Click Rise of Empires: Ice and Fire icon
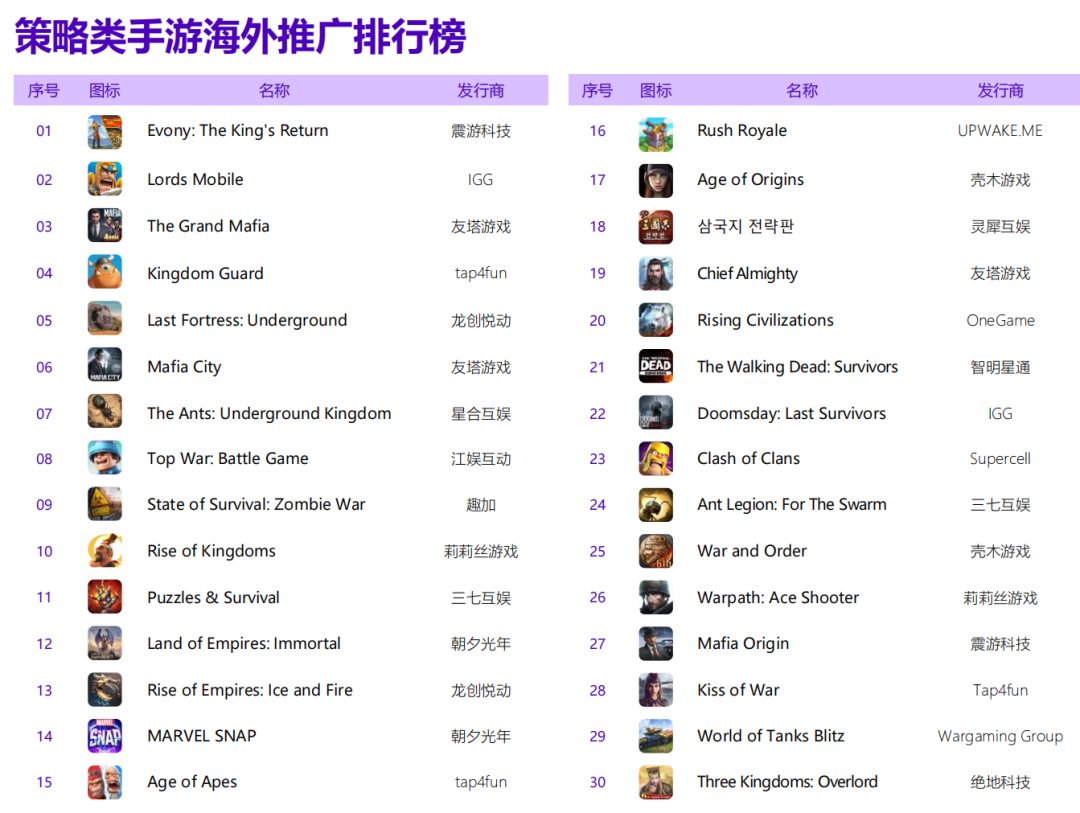The width and height of the screenshot is (1080, 813). [105, 690]
